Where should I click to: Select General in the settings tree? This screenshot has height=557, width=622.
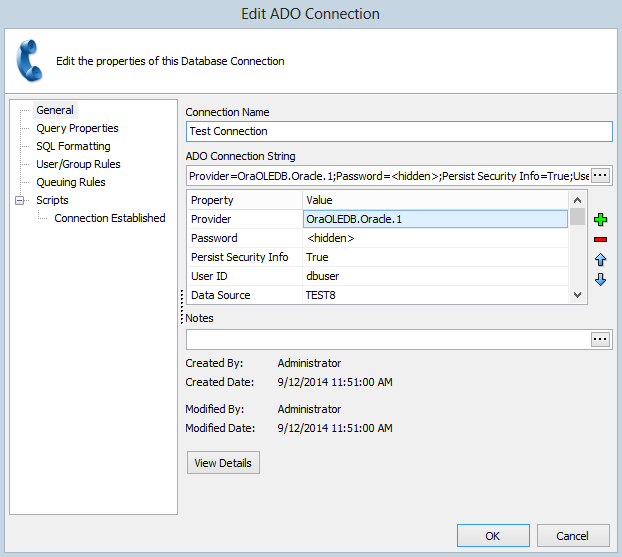(55, 110)
